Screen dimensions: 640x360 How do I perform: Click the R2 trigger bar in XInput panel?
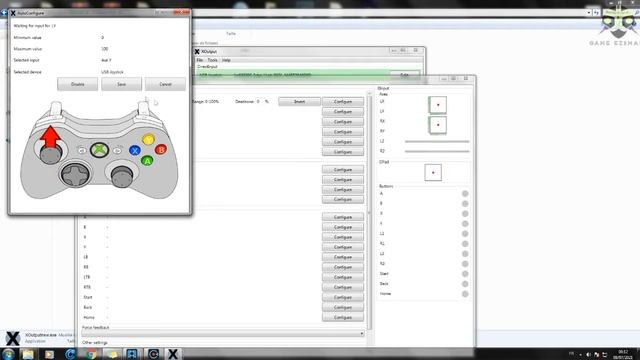click(437, 151)
